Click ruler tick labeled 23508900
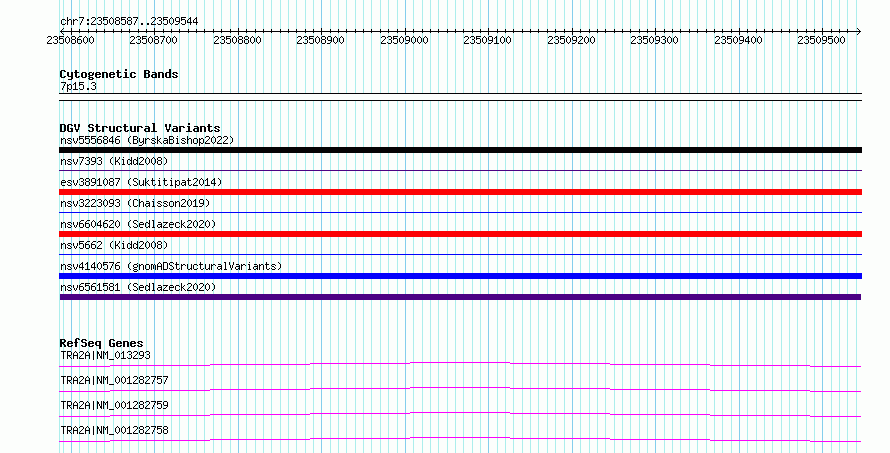Image resolution: width=890 pixels, height=453 pixels. (321, 40)
